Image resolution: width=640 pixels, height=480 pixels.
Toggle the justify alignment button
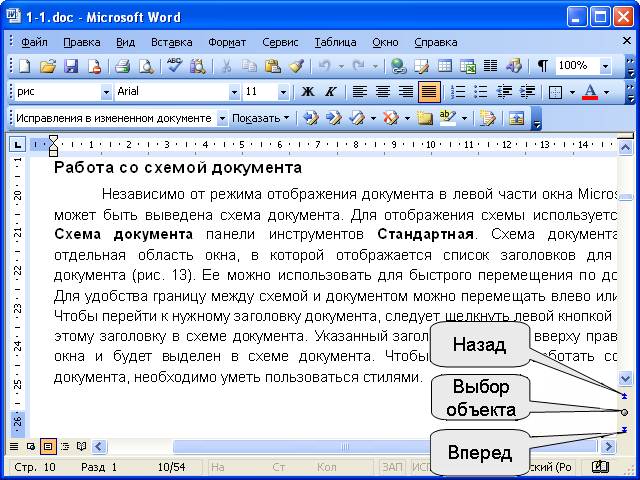[x=429, y=92]
